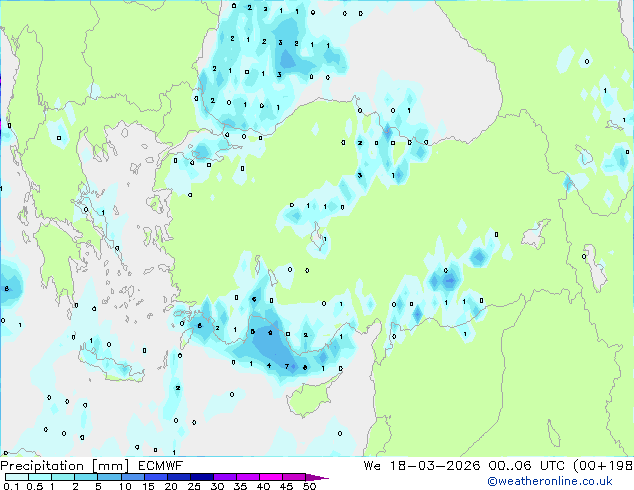634x490 pixels.
Task: Click the legend scale label '10'
Action: point(125,486)
